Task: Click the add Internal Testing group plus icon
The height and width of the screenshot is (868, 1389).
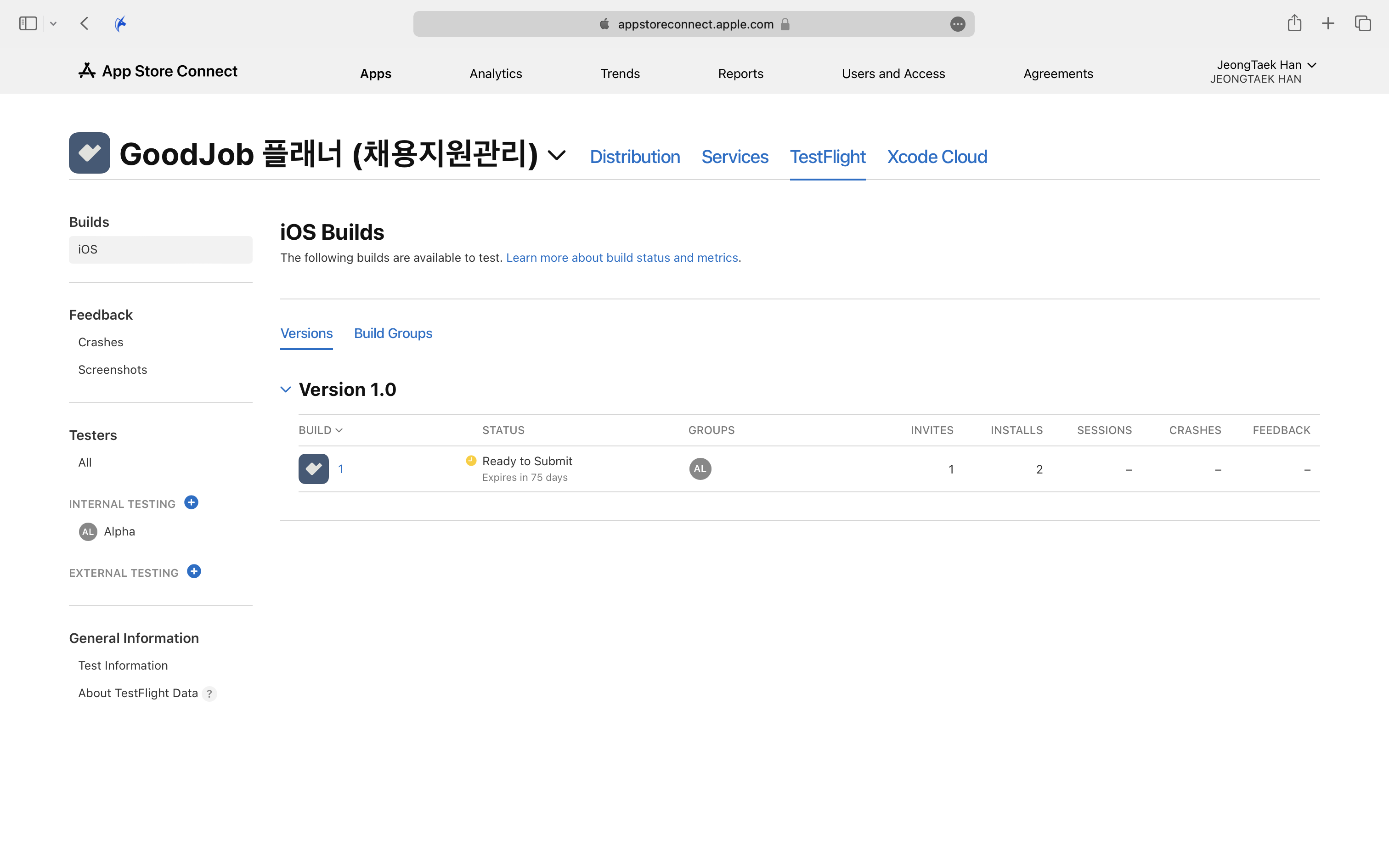Action: tap(191, 502)
